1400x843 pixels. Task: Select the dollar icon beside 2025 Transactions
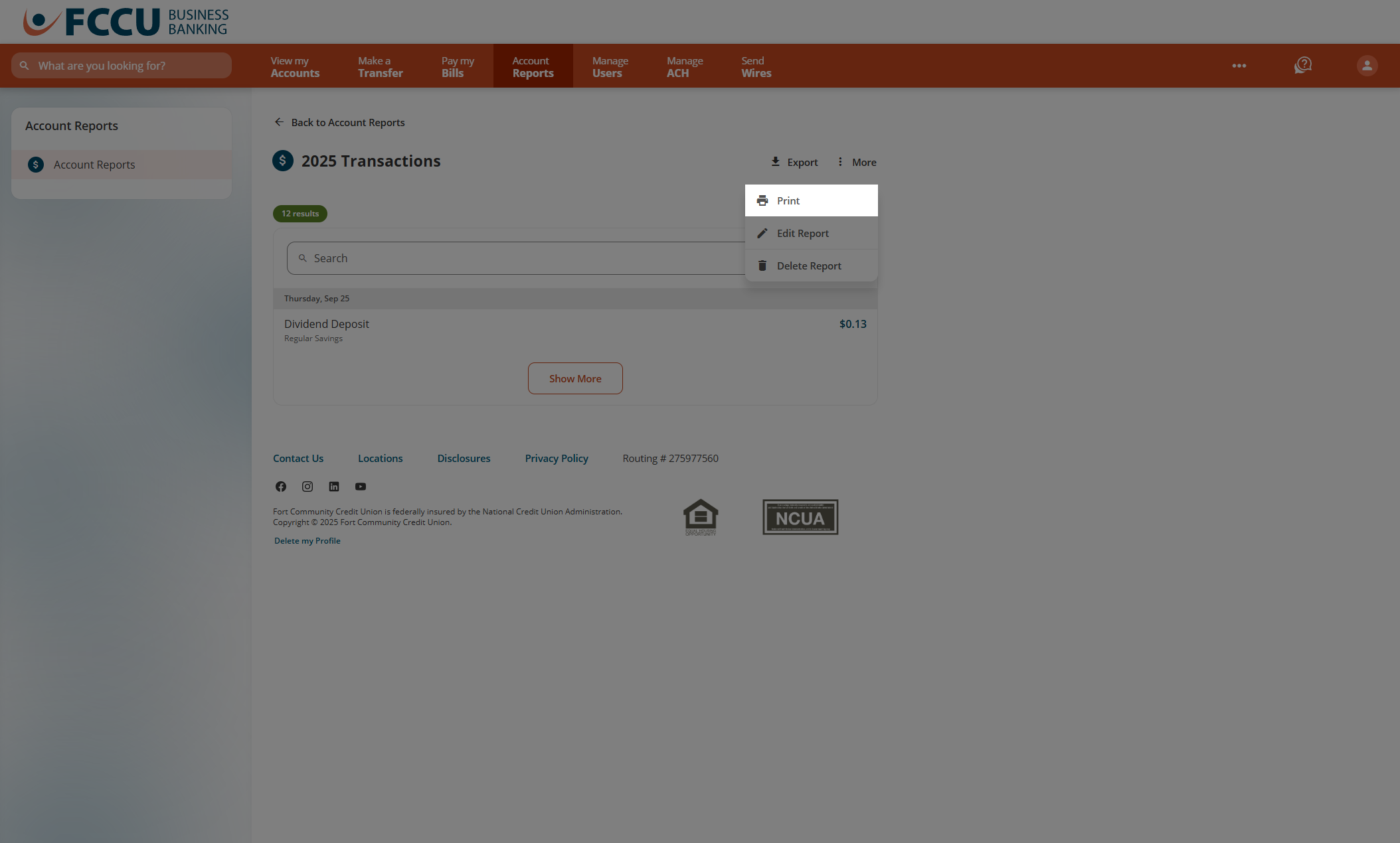[x=282, y=161]
